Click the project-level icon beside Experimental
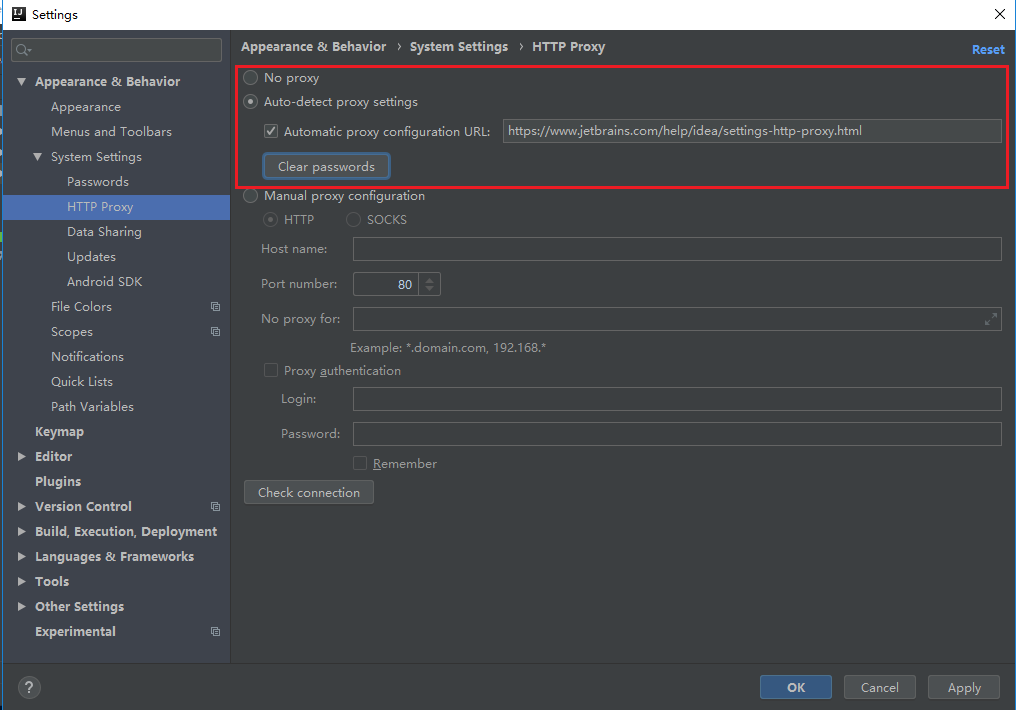The height and width of the screenshot is (710, 1016). (x=215, y=632)
